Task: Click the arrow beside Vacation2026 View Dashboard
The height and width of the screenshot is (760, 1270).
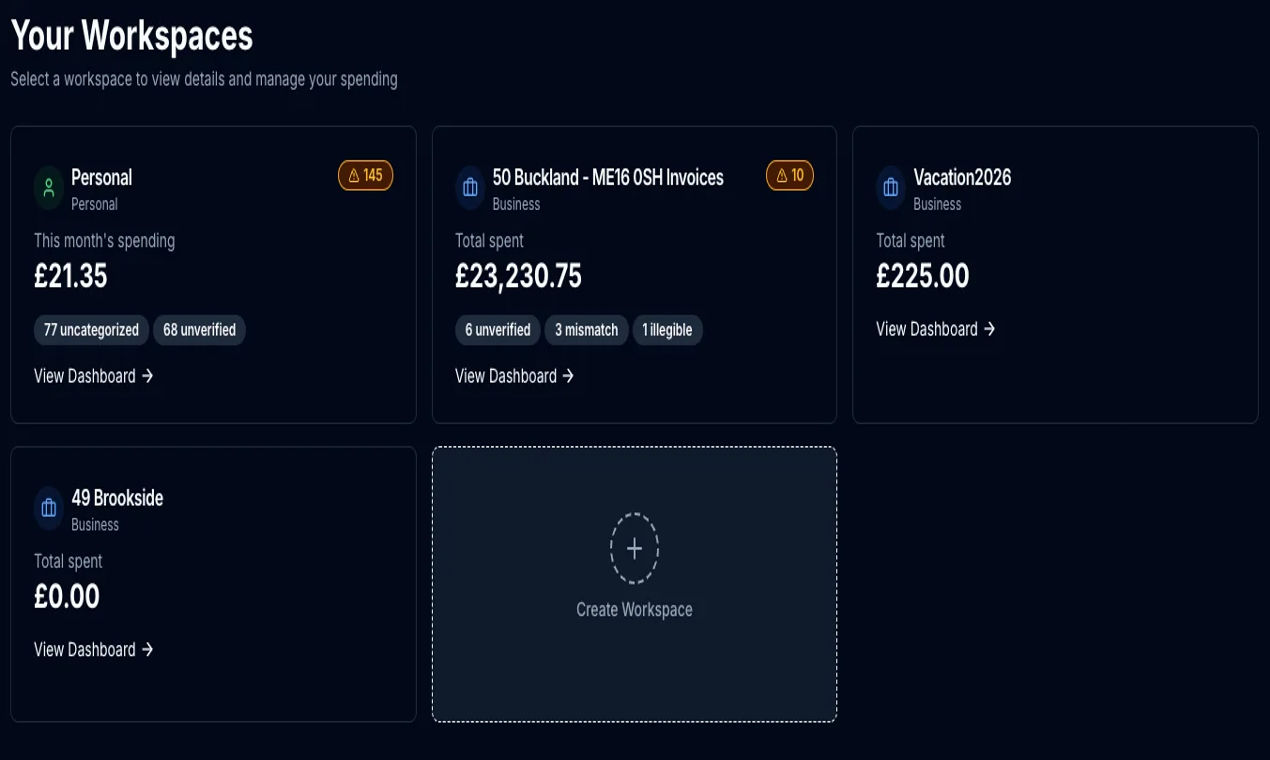Action: (x=989, y=329)
